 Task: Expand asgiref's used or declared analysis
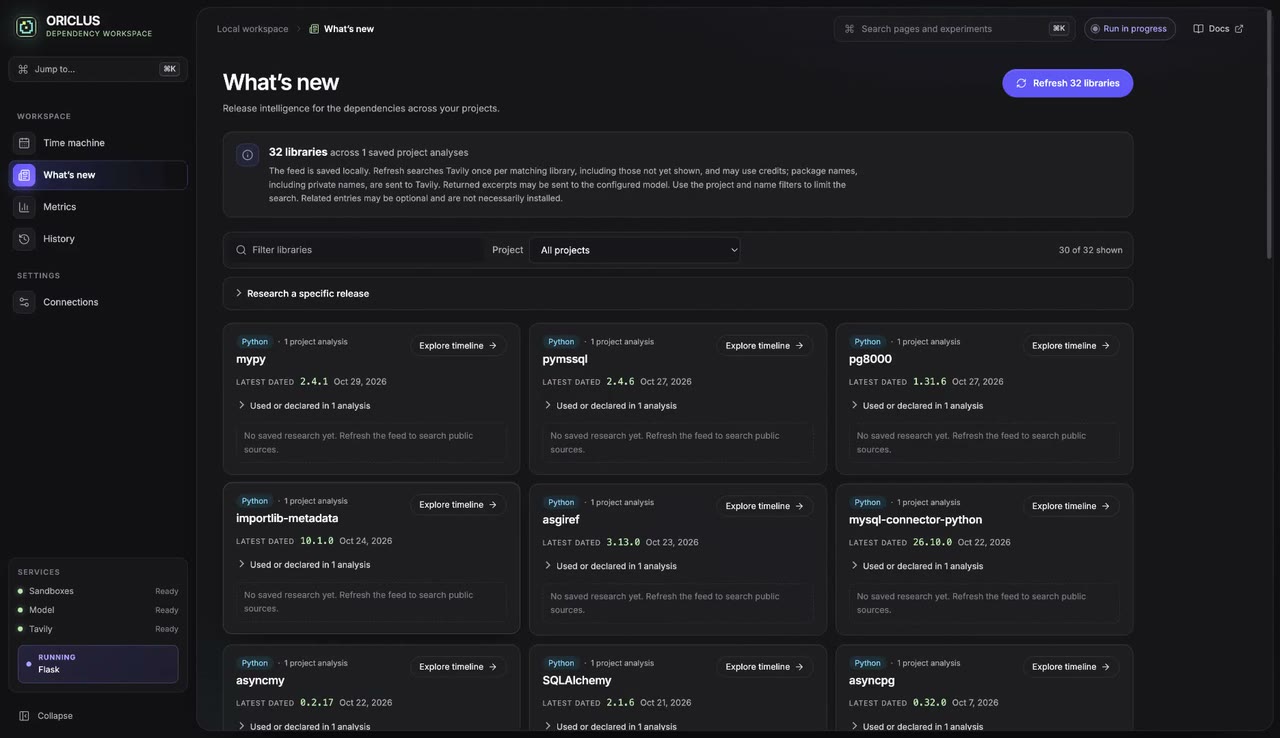(x=610, y=566)
